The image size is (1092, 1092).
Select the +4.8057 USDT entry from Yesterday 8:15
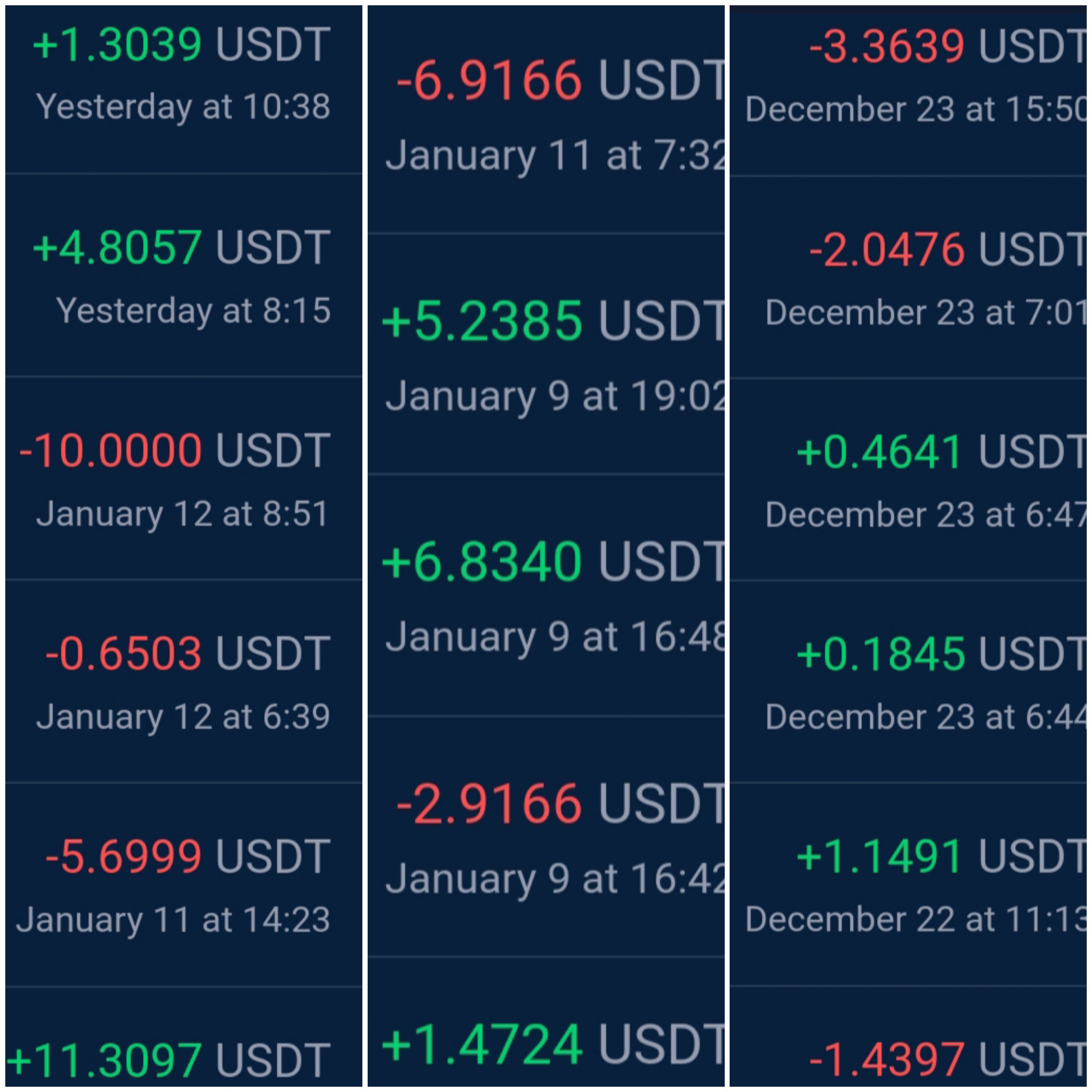pos(184,275)
